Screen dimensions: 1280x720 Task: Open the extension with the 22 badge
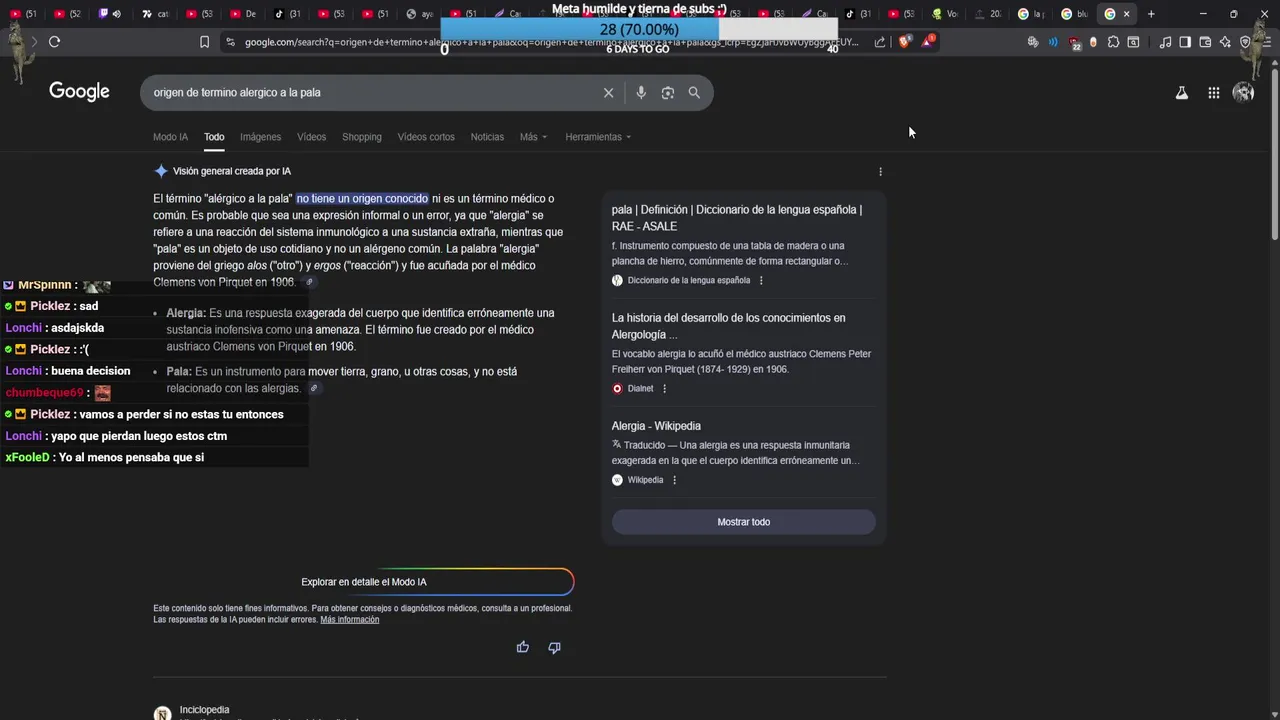1074,42
